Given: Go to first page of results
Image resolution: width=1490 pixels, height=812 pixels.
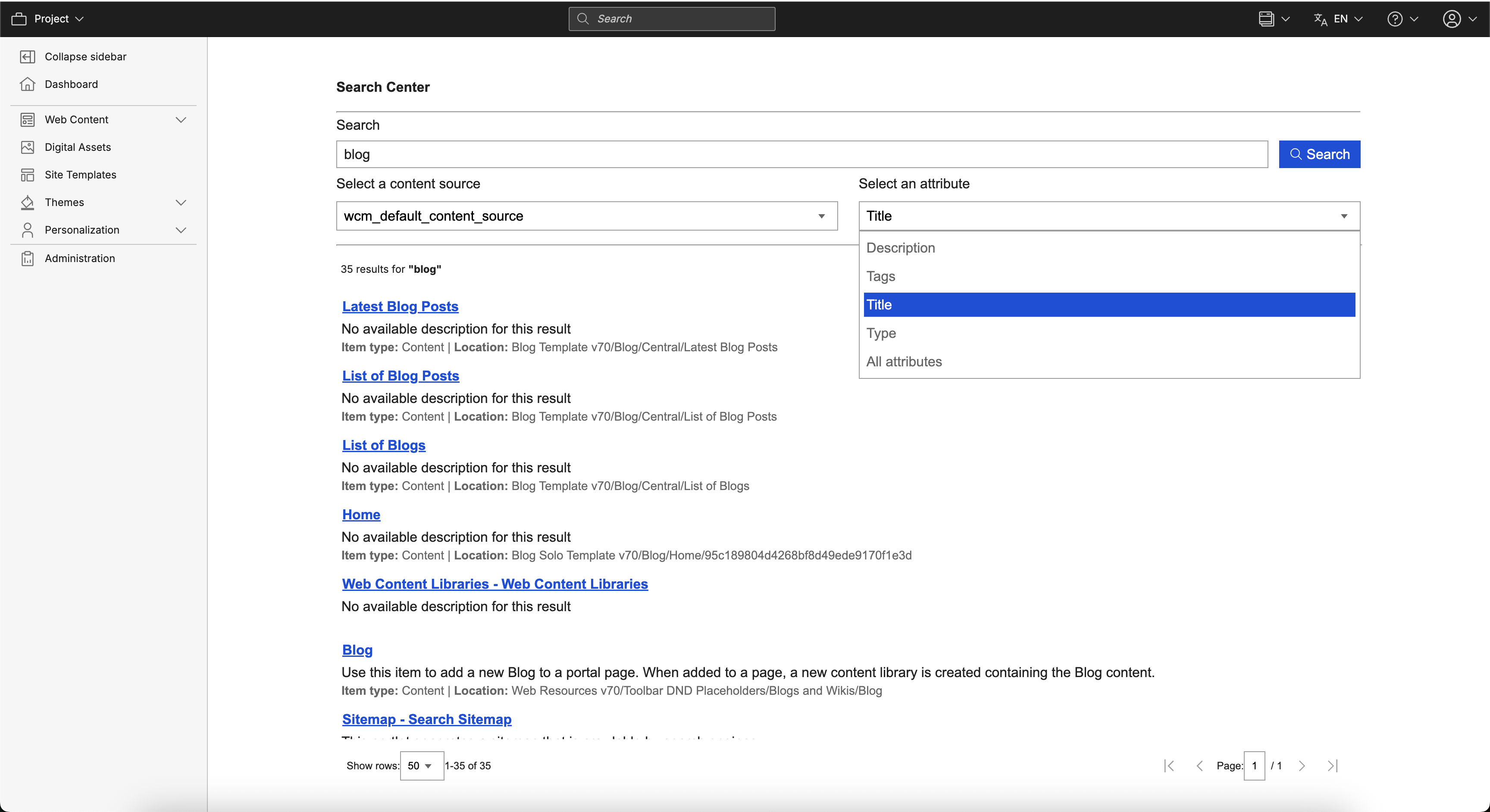Looking at the screenshot, I should pyautogui.click(x=1169, y=766).
